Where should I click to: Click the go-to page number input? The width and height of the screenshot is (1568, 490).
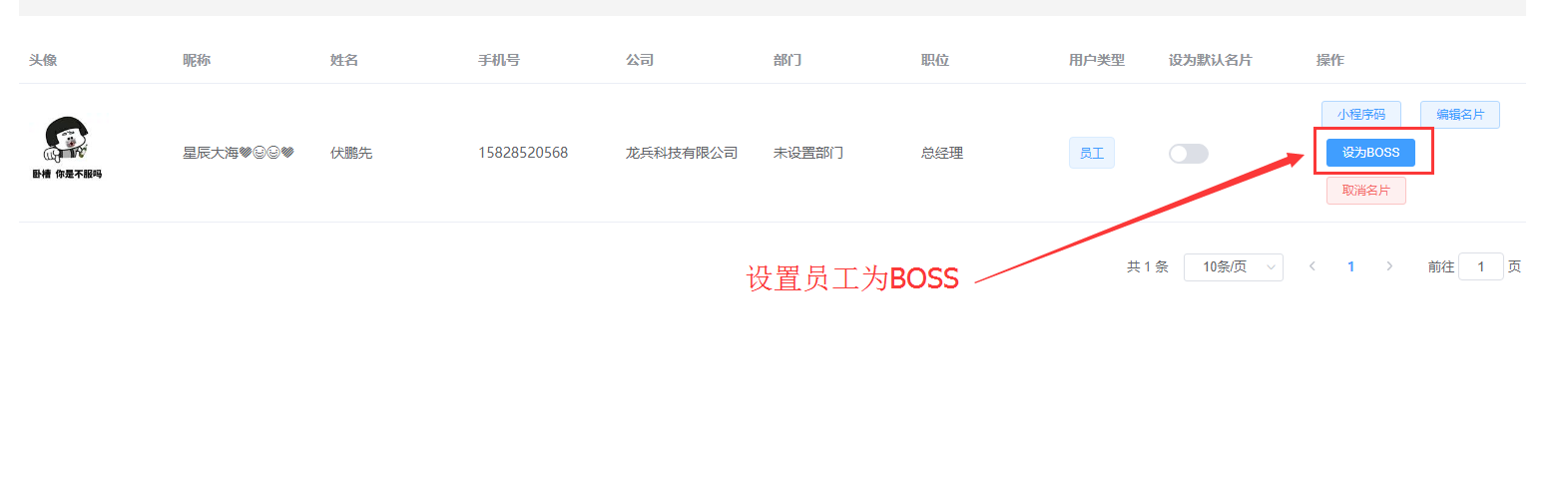coord(1481,266)
